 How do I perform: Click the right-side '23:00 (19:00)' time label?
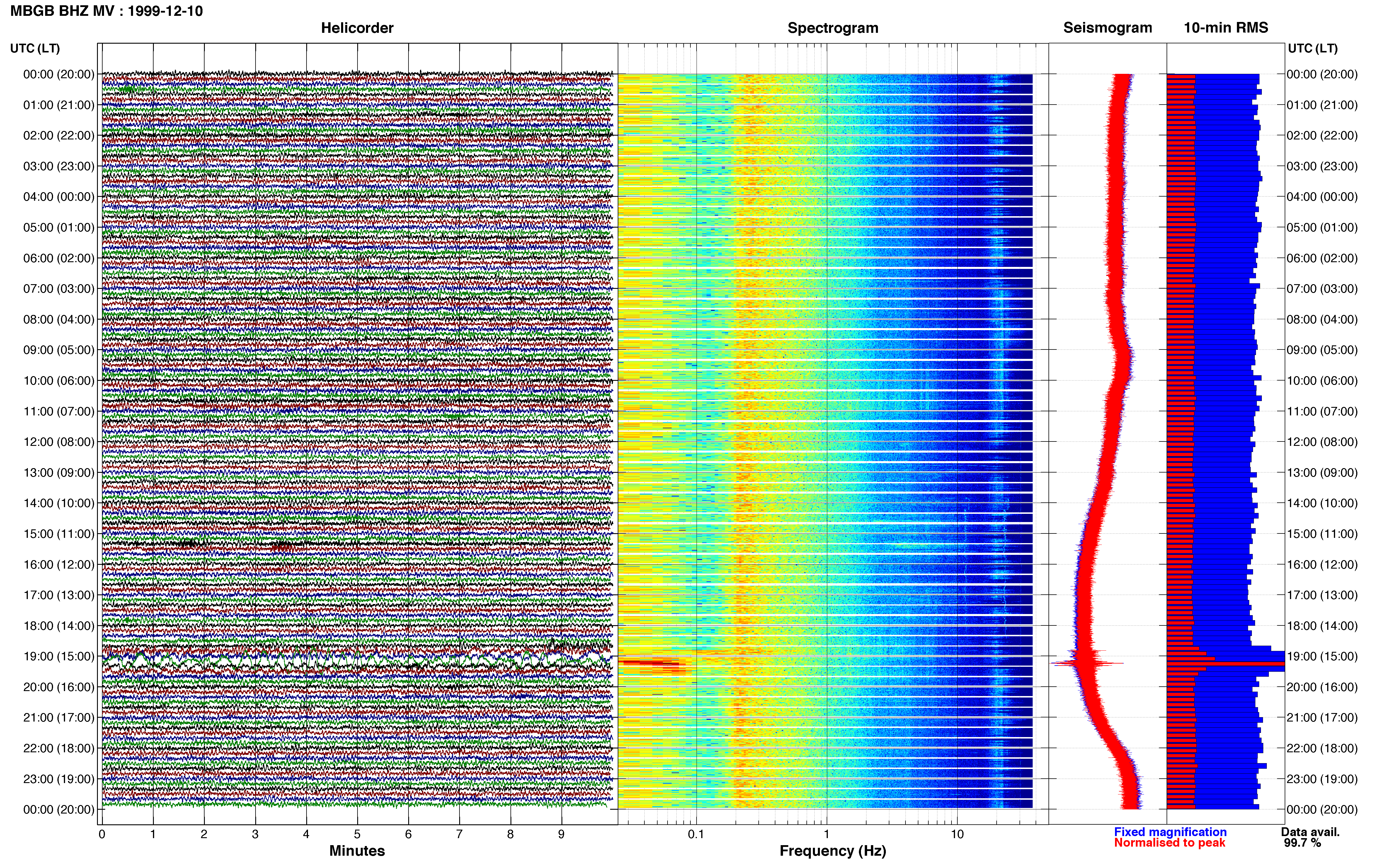1322,779
